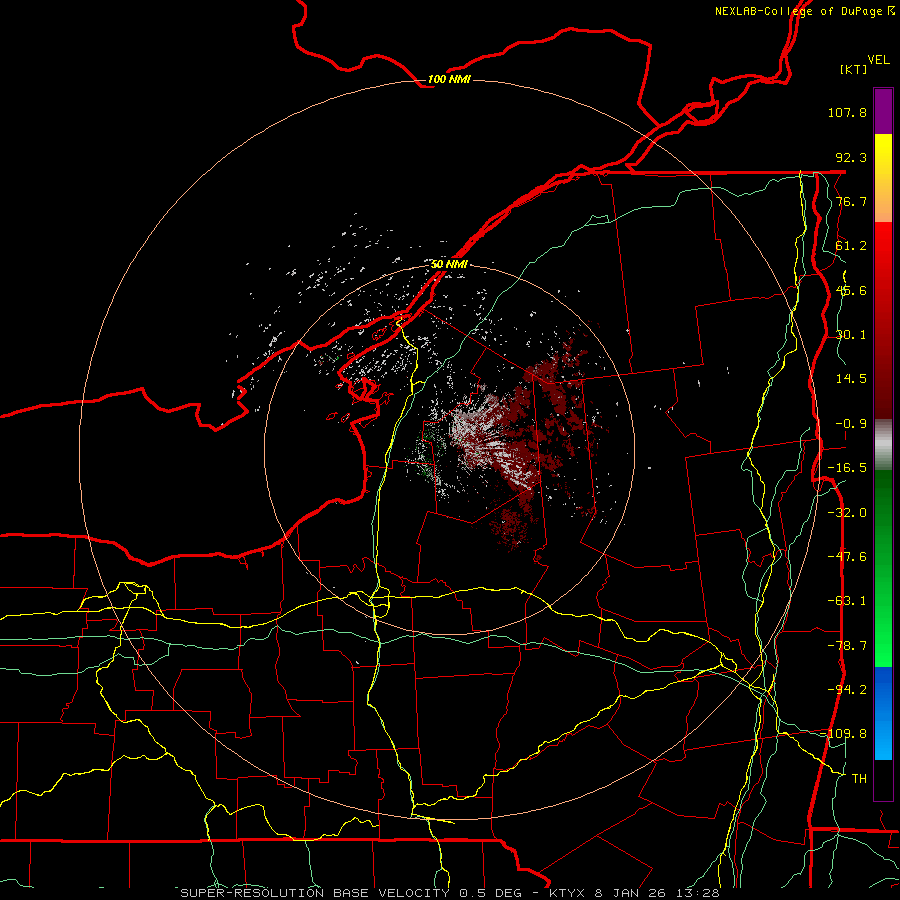This screenshot has height=900, width=900.
Task: Select the 107.8 velocity scale value
Action: (847, 112)
